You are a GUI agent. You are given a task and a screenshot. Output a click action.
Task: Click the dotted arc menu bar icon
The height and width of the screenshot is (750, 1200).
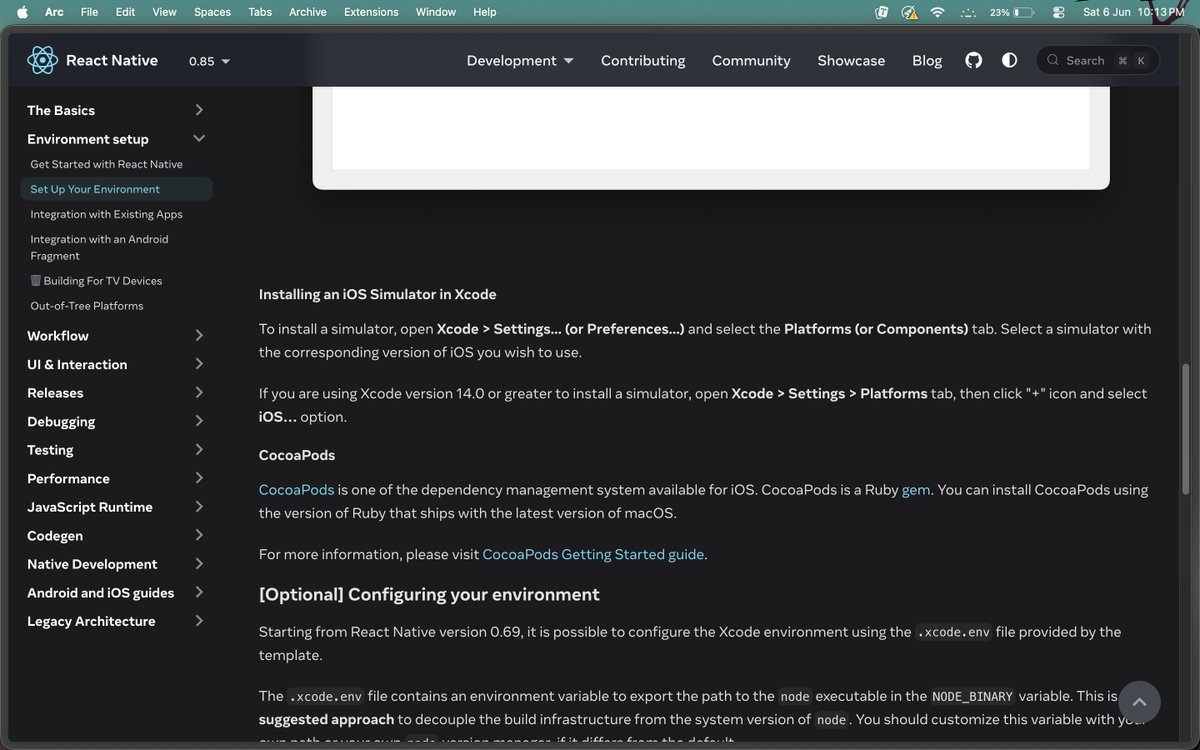click(x=967, y=12)
